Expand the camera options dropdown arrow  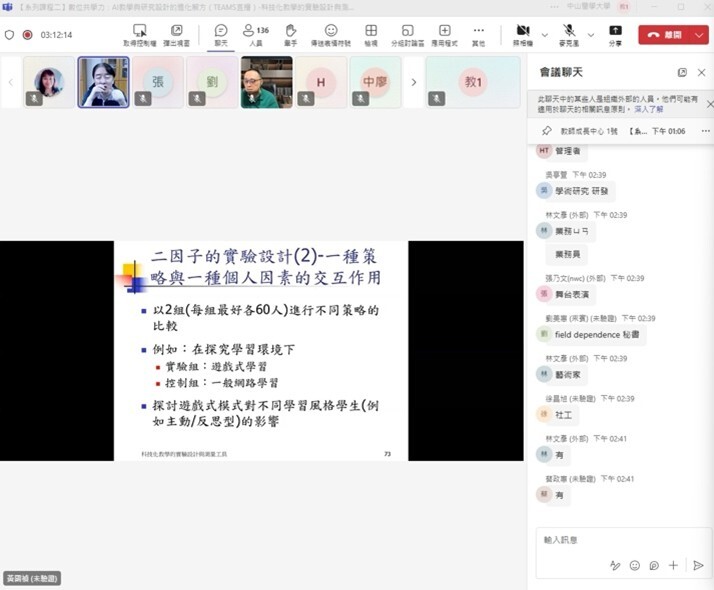[545, 34]
